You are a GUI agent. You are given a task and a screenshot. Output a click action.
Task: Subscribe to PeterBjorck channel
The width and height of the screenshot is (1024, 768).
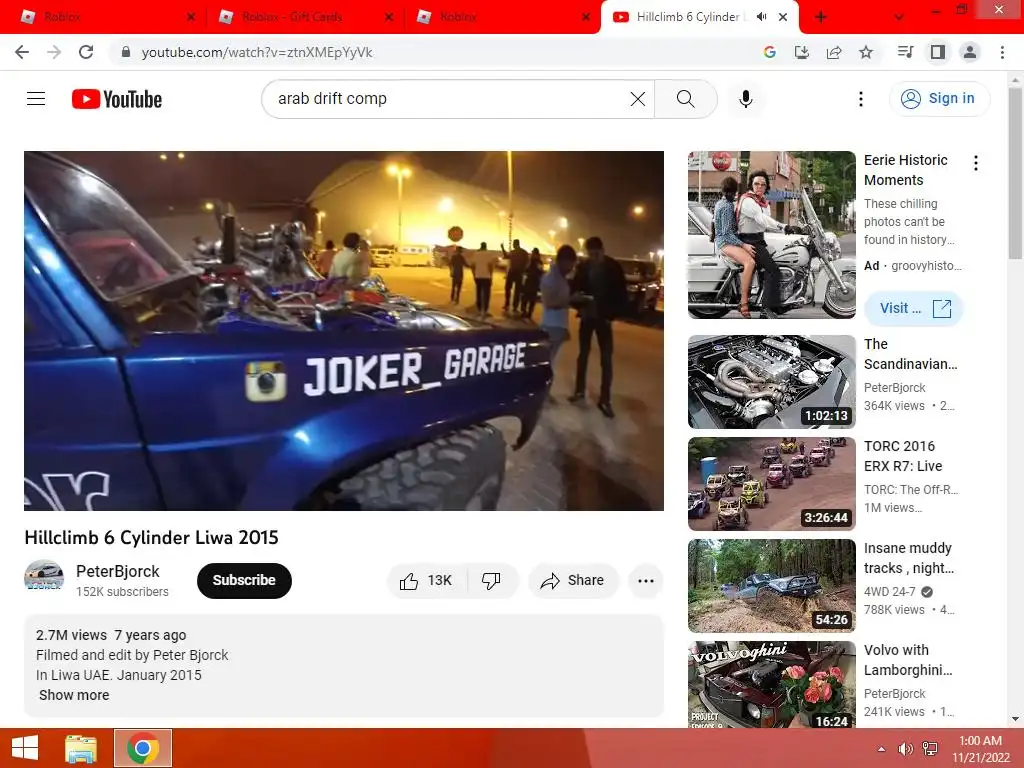[x=244, y=581]
